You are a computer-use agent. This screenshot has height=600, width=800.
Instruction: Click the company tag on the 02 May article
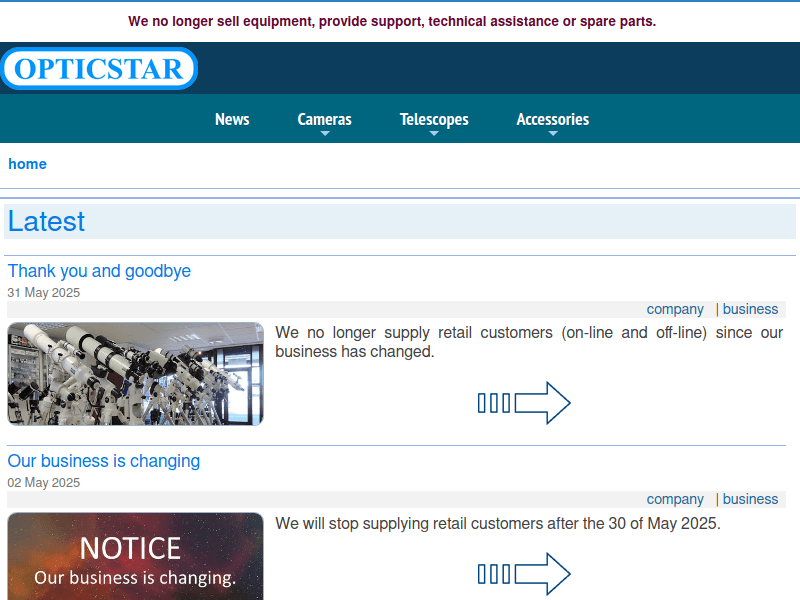click(675, 499)
